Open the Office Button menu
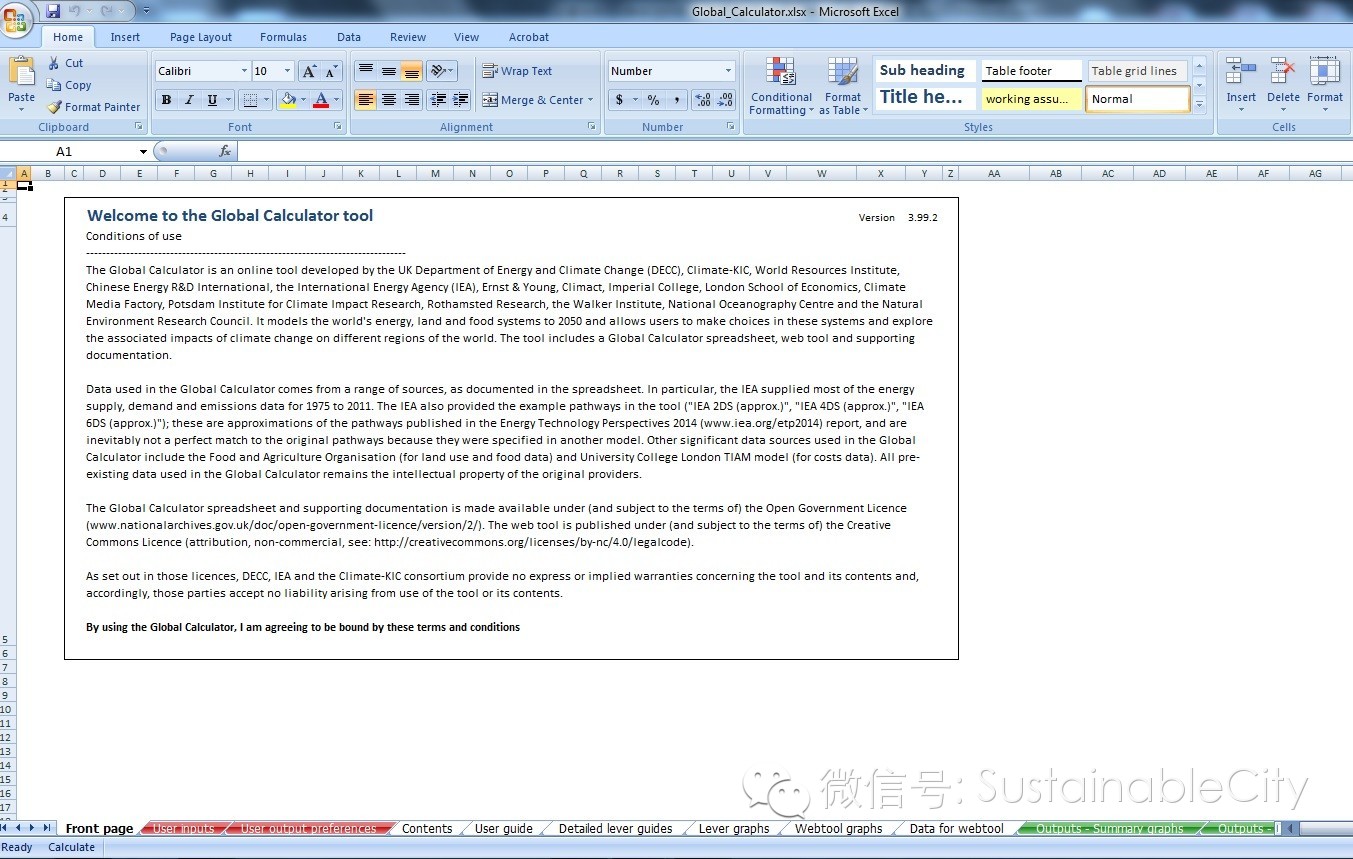Screen dimensions: 1353x859 coord(17,19)
